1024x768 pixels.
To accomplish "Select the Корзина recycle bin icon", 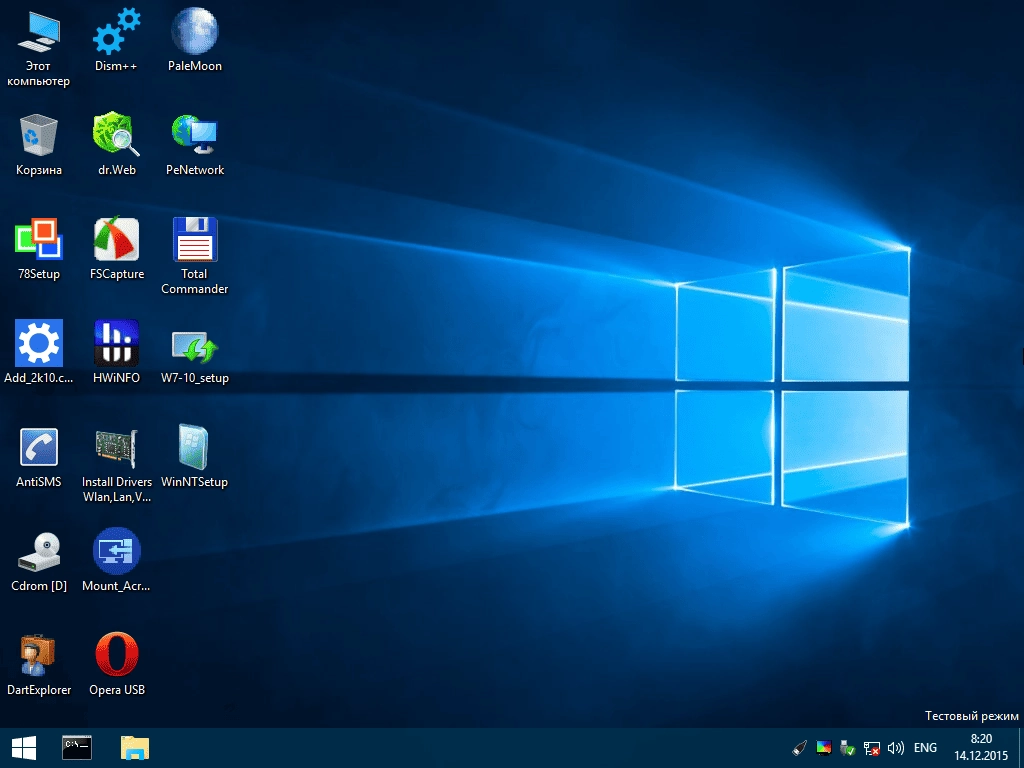I will click(x=39, y=135).
